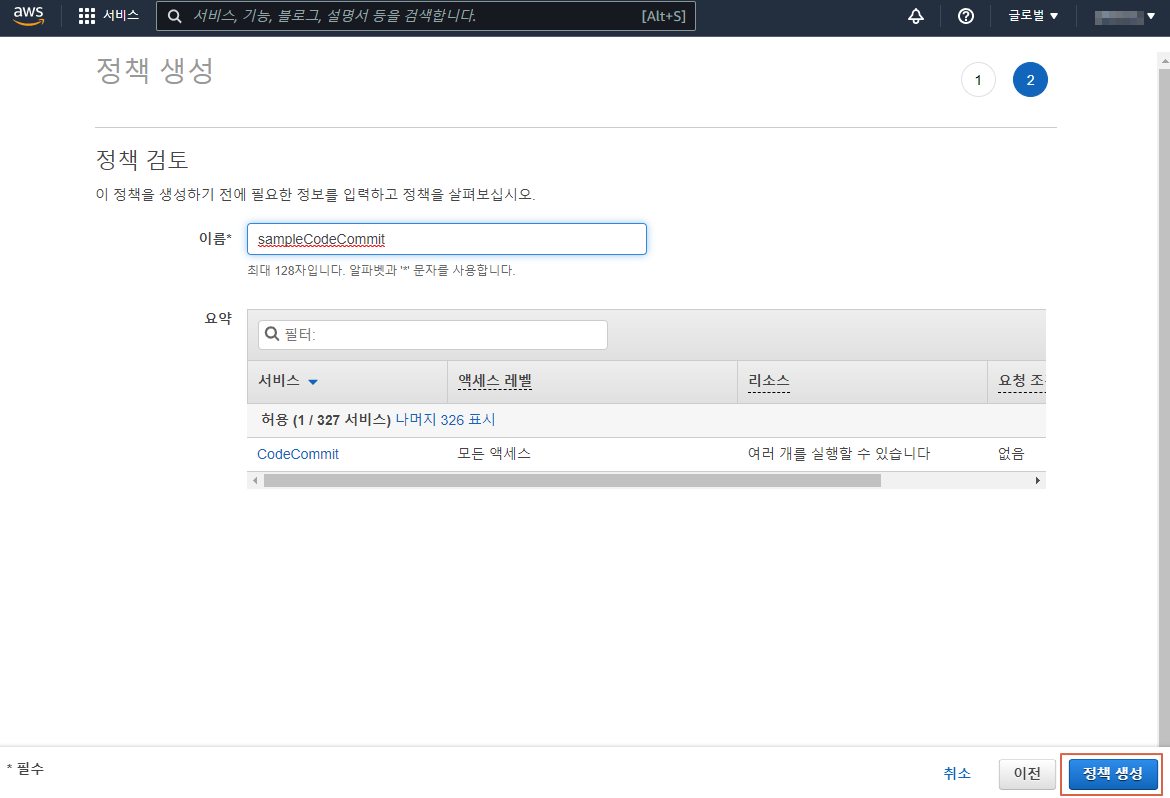The height and width of the screenshot is (798, 1170).
Task: Open the 글로벌 region dropdown
Action: click(x=1033, y=16)
